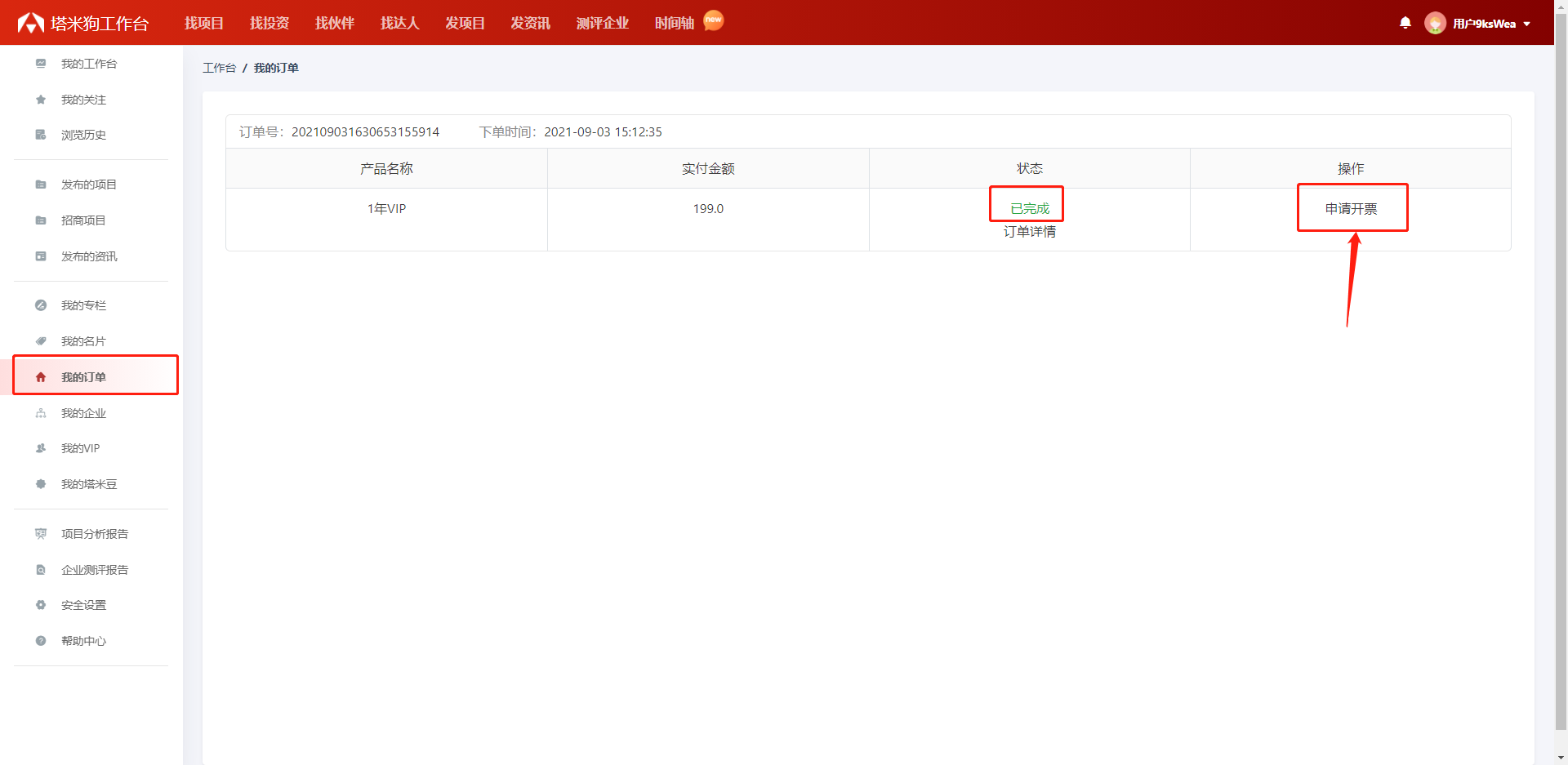This screenshot has height=765, width=1568.
Task: Open the 发资讯 top menu
Action: (x=531, y=23)
